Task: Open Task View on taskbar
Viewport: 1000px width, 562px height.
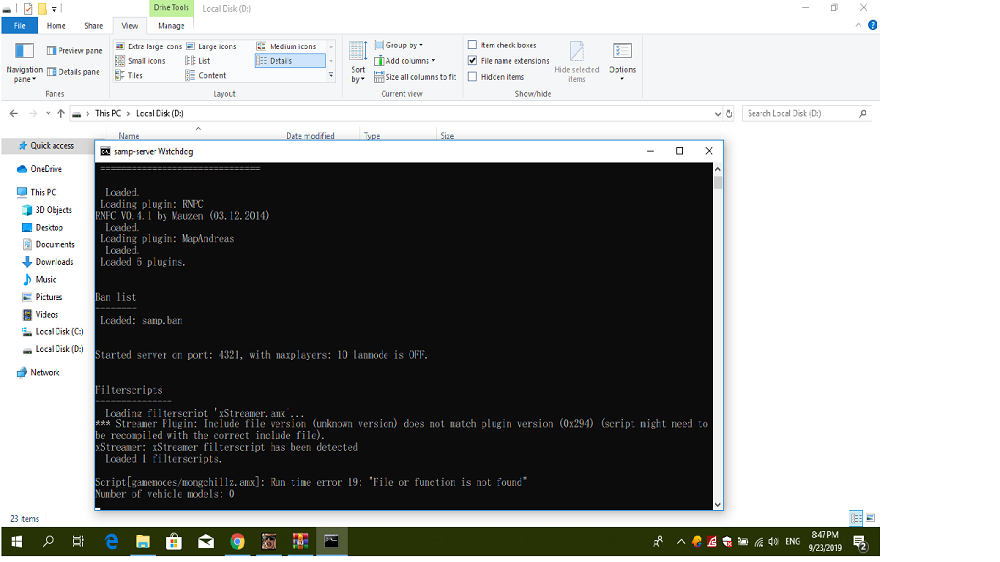Action: (78, 542)
